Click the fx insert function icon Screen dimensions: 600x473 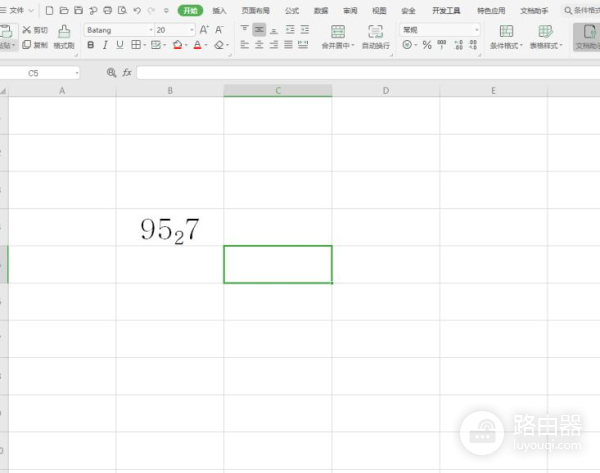[x=127, y=73]
